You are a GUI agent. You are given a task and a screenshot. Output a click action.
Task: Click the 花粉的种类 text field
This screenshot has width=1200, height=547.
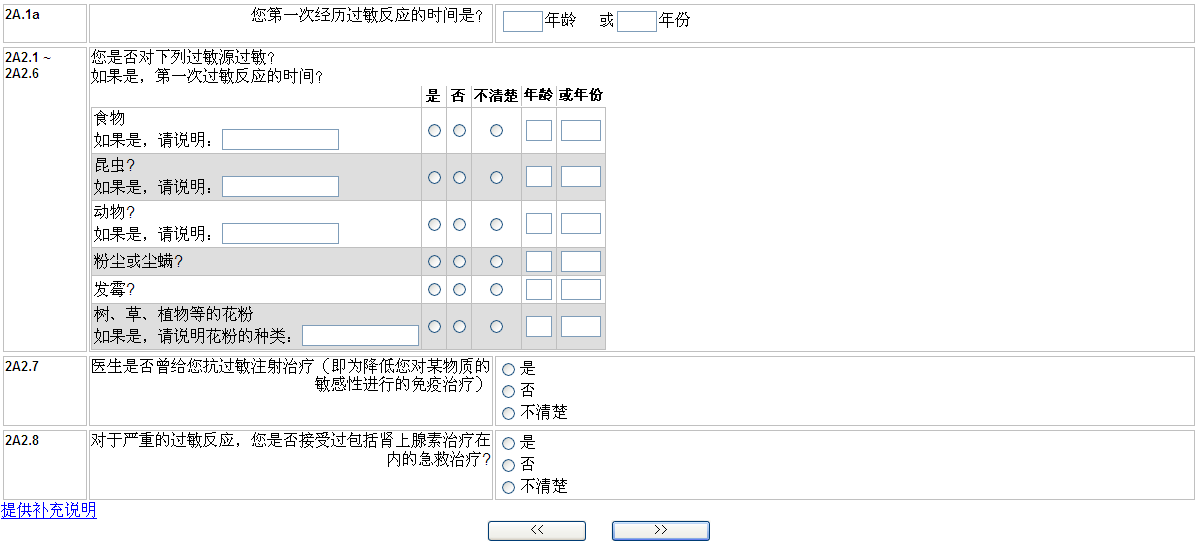(x=360, y=336)
